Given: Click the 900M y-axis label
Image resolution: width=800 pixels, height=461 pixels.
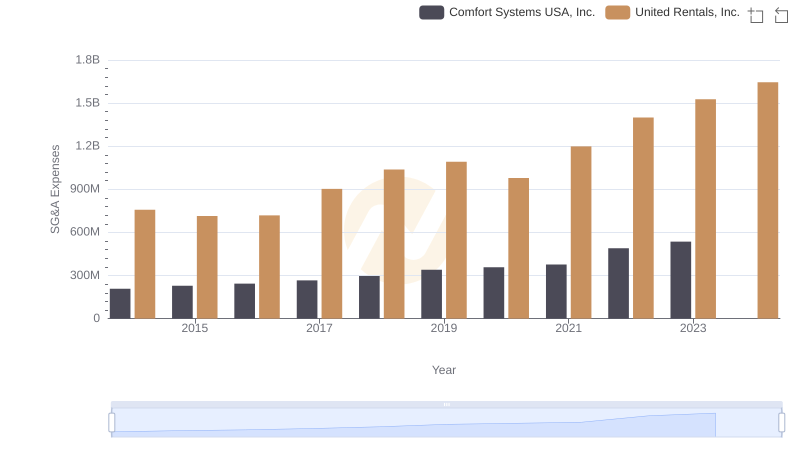Looking at the screenshot, I should coord(85,189).
